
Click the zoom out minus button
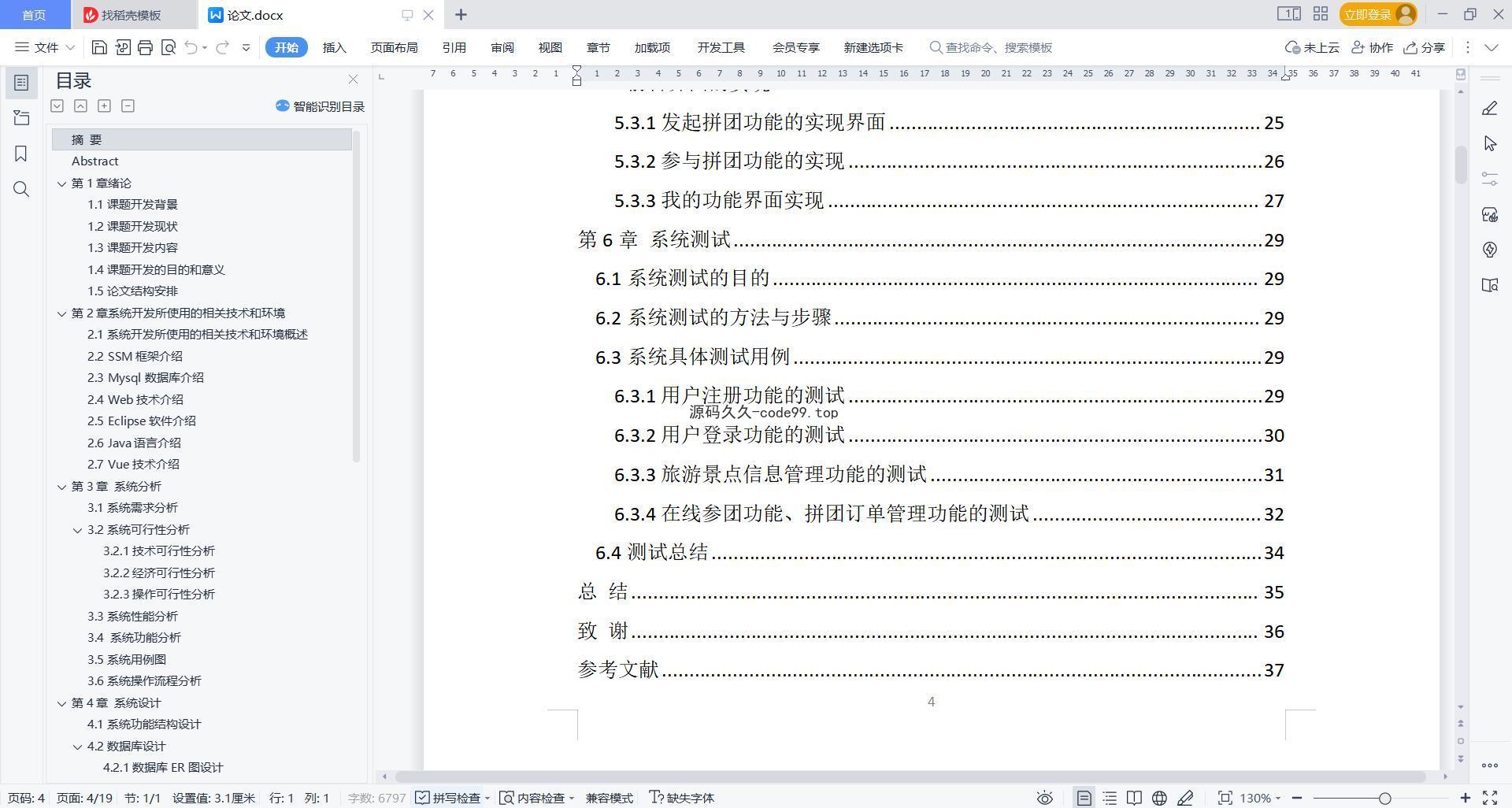pos(1296,798)
